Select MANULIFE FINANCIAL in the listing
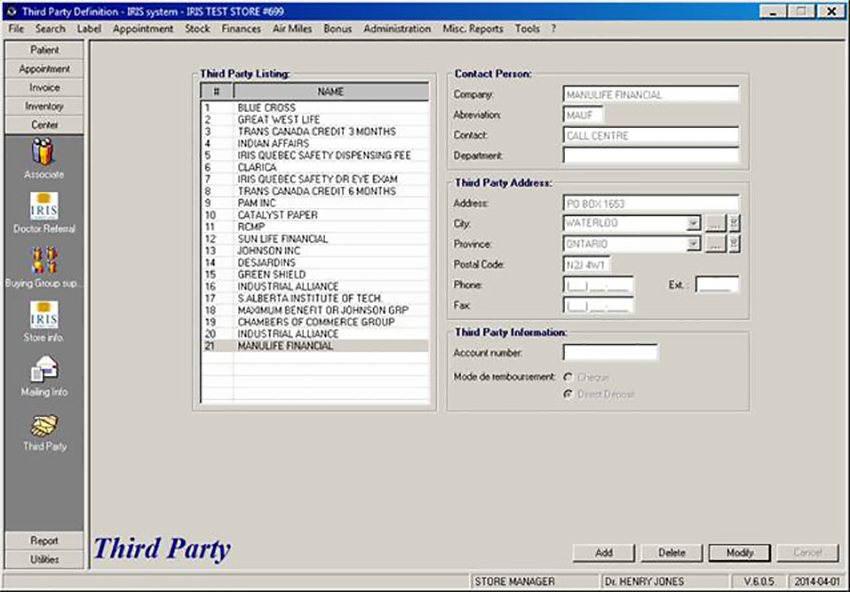The width and height of the screenshot is (850, 592). click(315, 346)
